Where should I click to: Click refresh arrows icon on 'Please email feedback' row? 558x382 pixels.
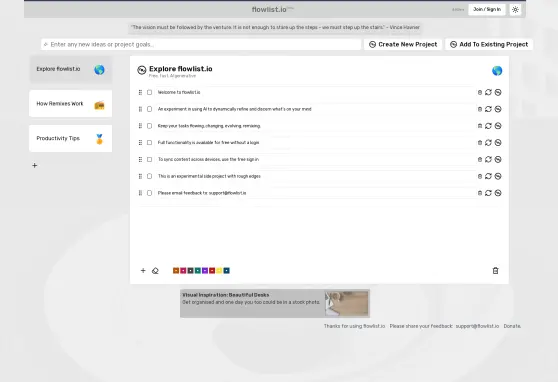point(488,193)
